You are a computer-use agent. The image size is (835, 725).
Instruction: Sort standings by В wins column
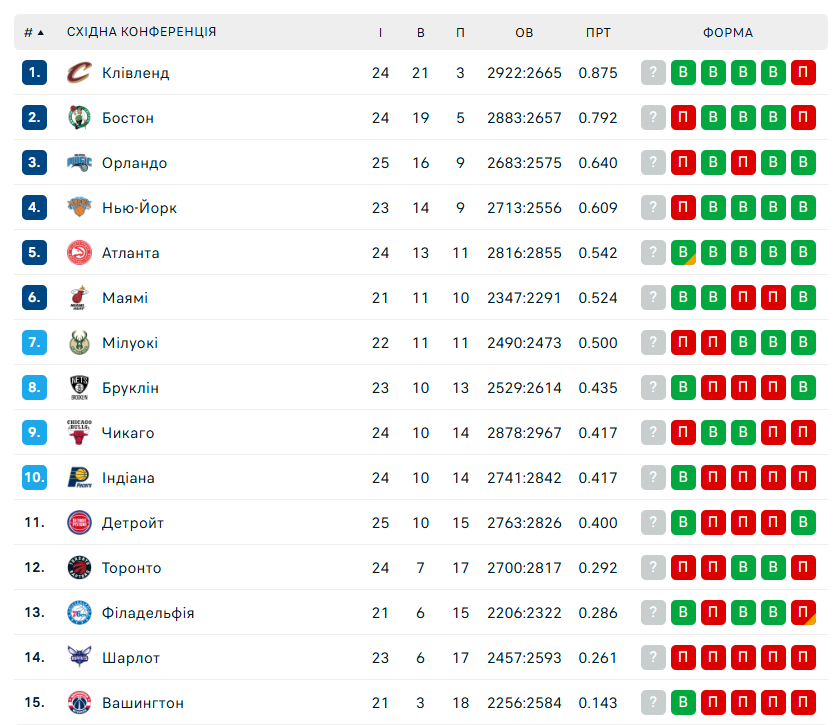[421, 32]
